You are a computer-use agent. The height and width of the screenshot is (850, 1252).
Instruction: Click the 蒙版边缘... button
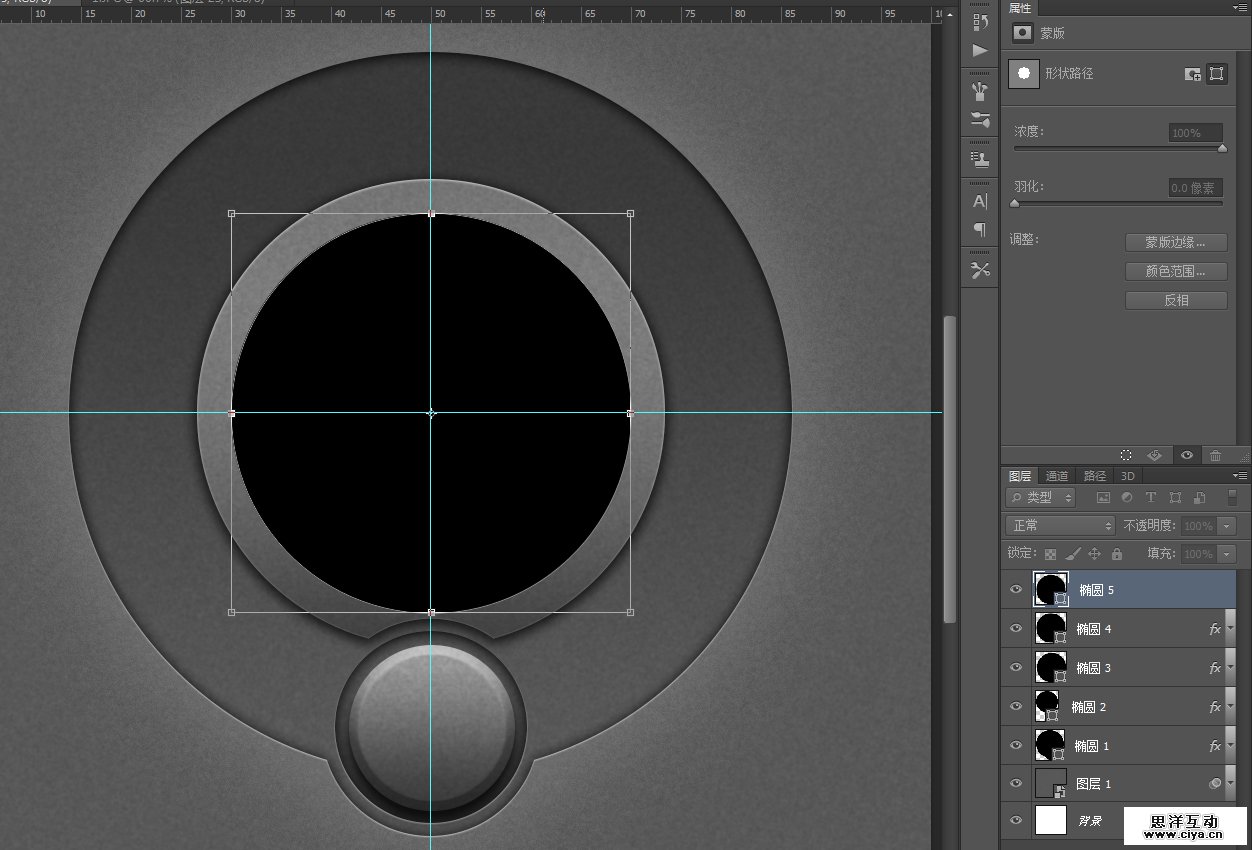pos(1176,242)
